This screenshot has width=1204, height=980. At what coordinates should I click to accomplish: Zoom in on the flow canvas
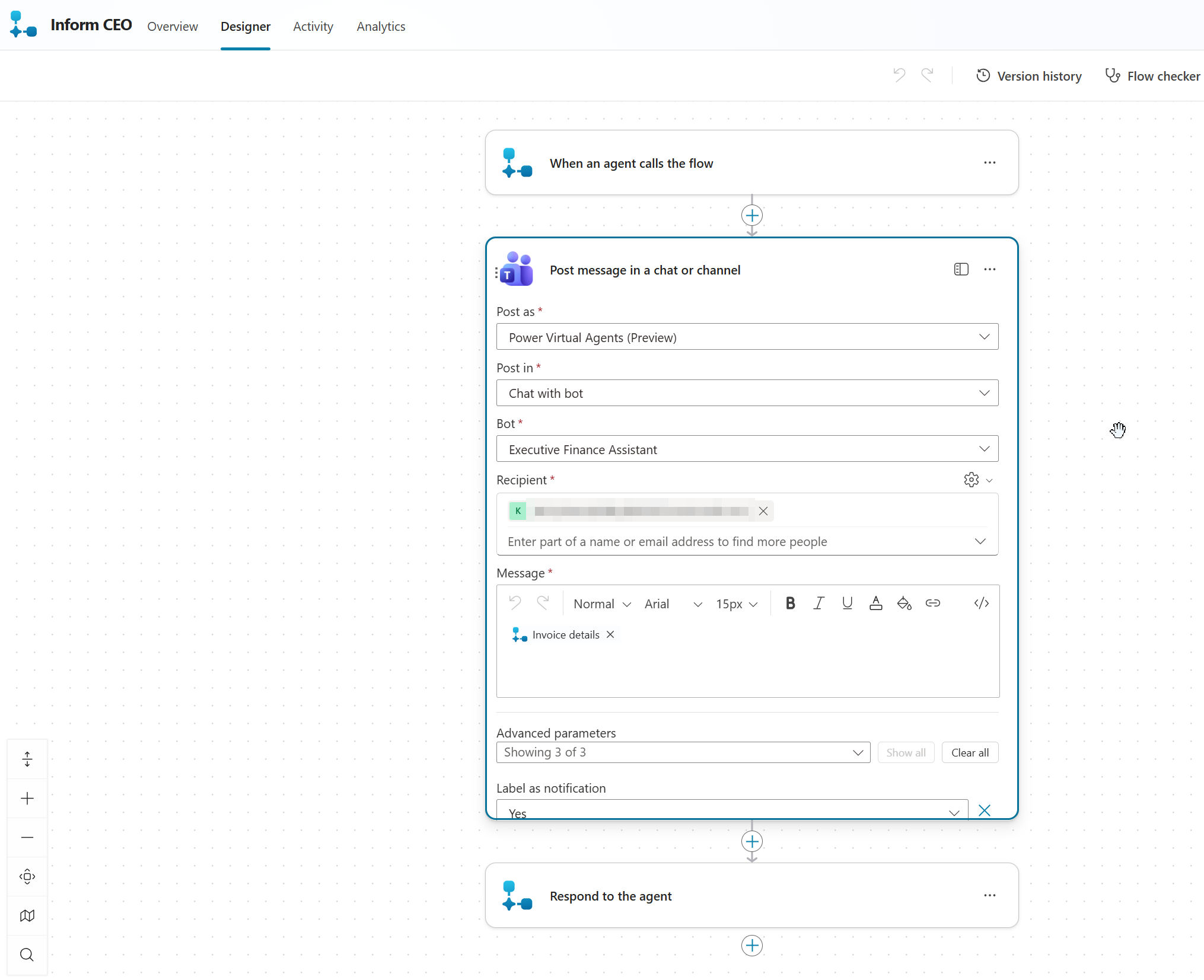[27, 798]
